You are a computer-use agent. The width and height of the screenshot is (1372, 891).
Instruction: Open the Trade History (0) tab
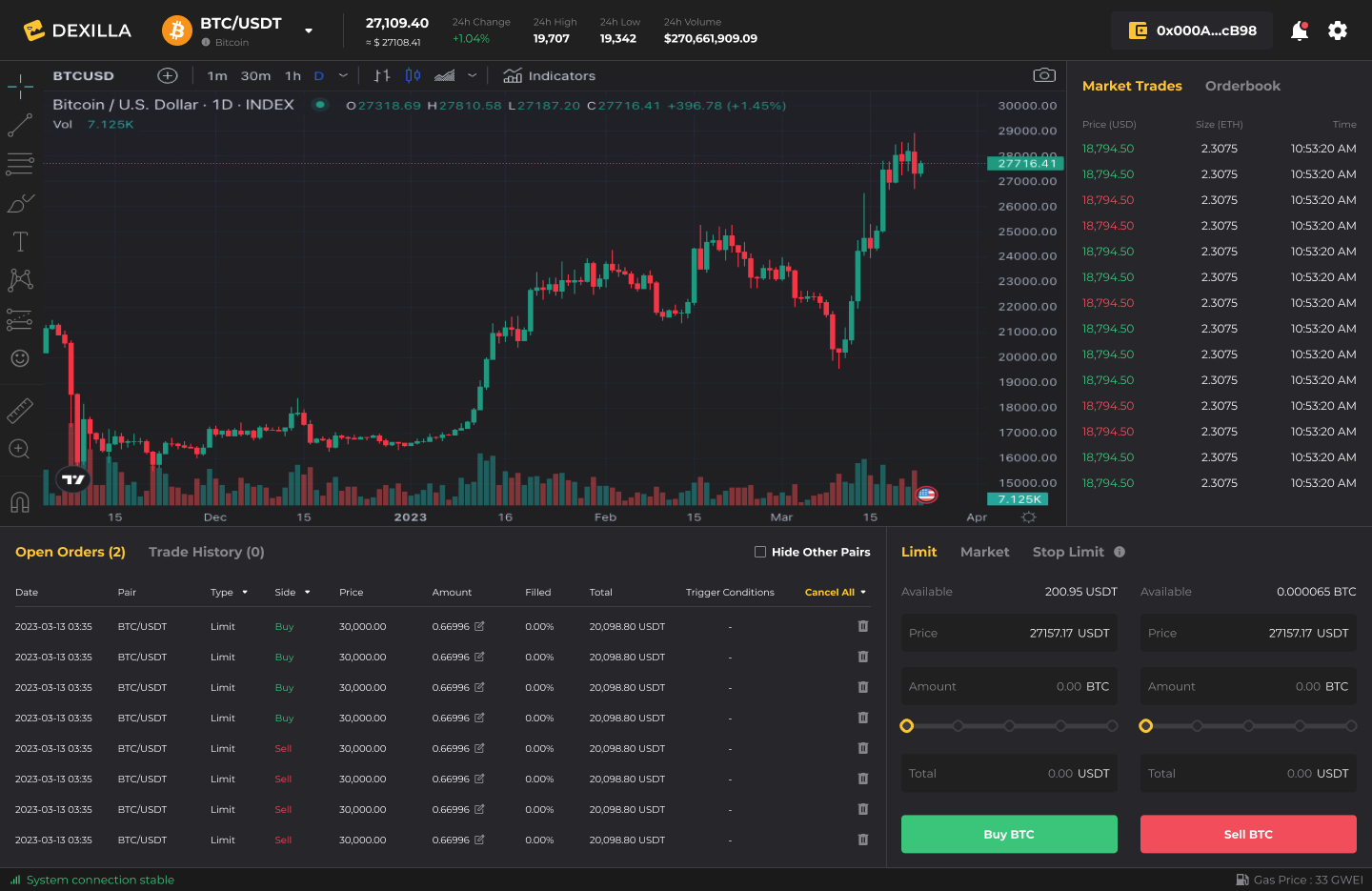click(x=207, y=552)
